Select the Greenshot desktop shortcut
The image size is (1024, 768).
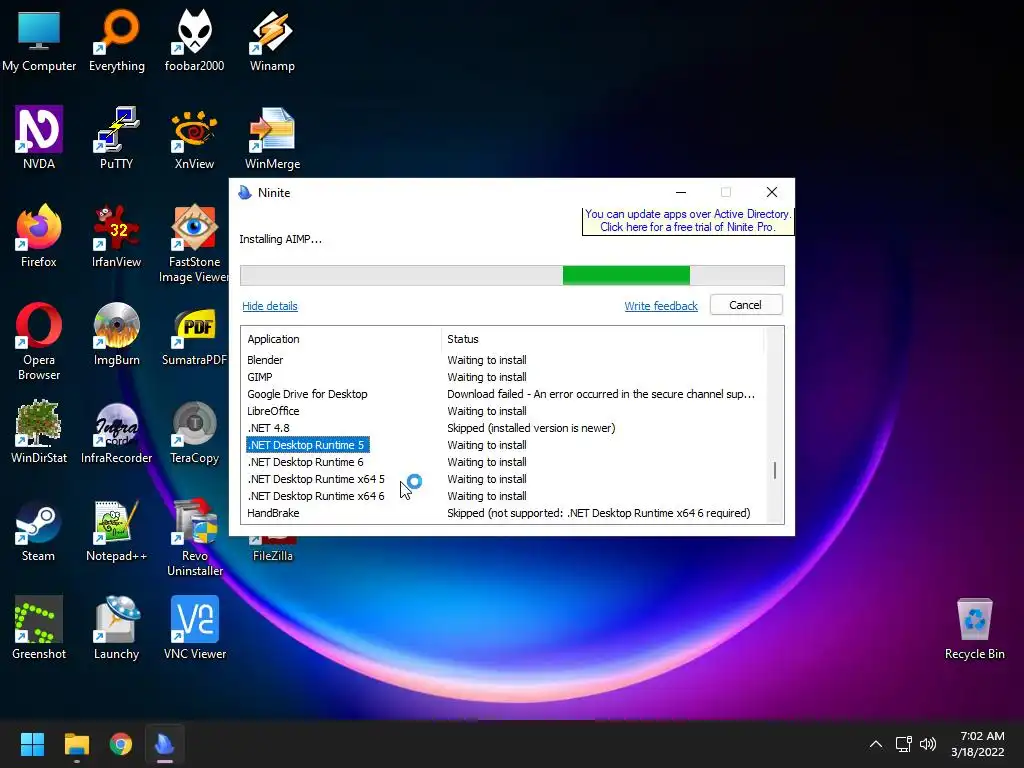39,628
